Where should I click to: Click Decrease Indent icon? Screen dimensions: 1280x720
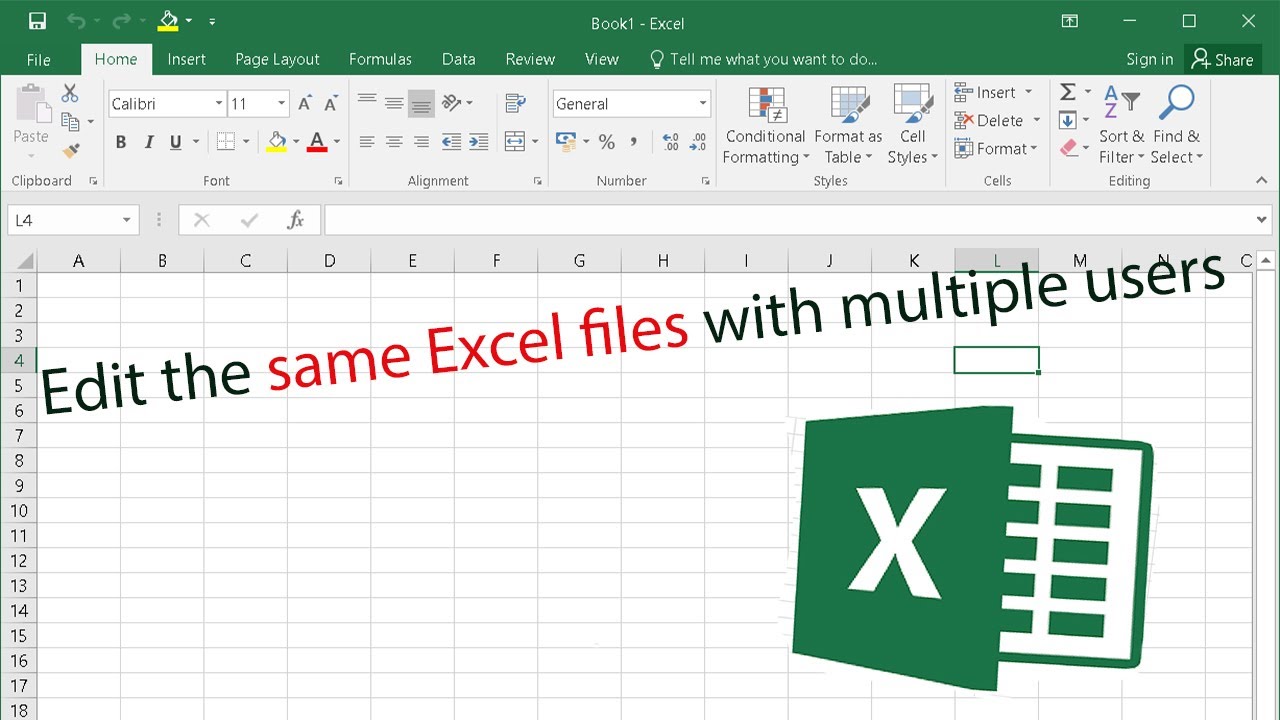click(451, 142)
